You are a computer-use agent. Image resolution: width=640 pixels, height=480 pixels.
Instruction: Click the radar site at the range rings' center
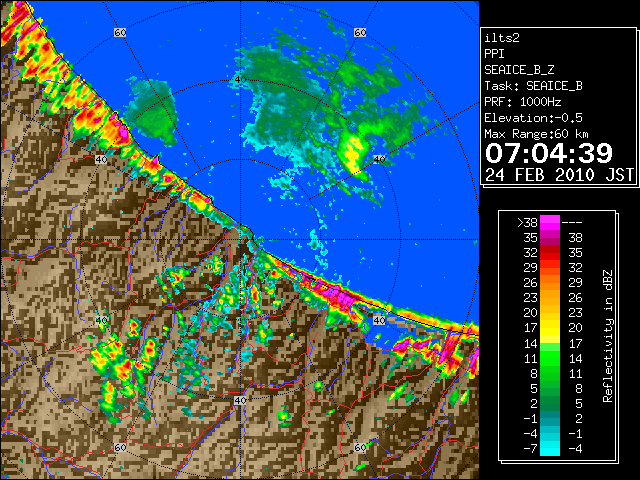coord(240,239)
